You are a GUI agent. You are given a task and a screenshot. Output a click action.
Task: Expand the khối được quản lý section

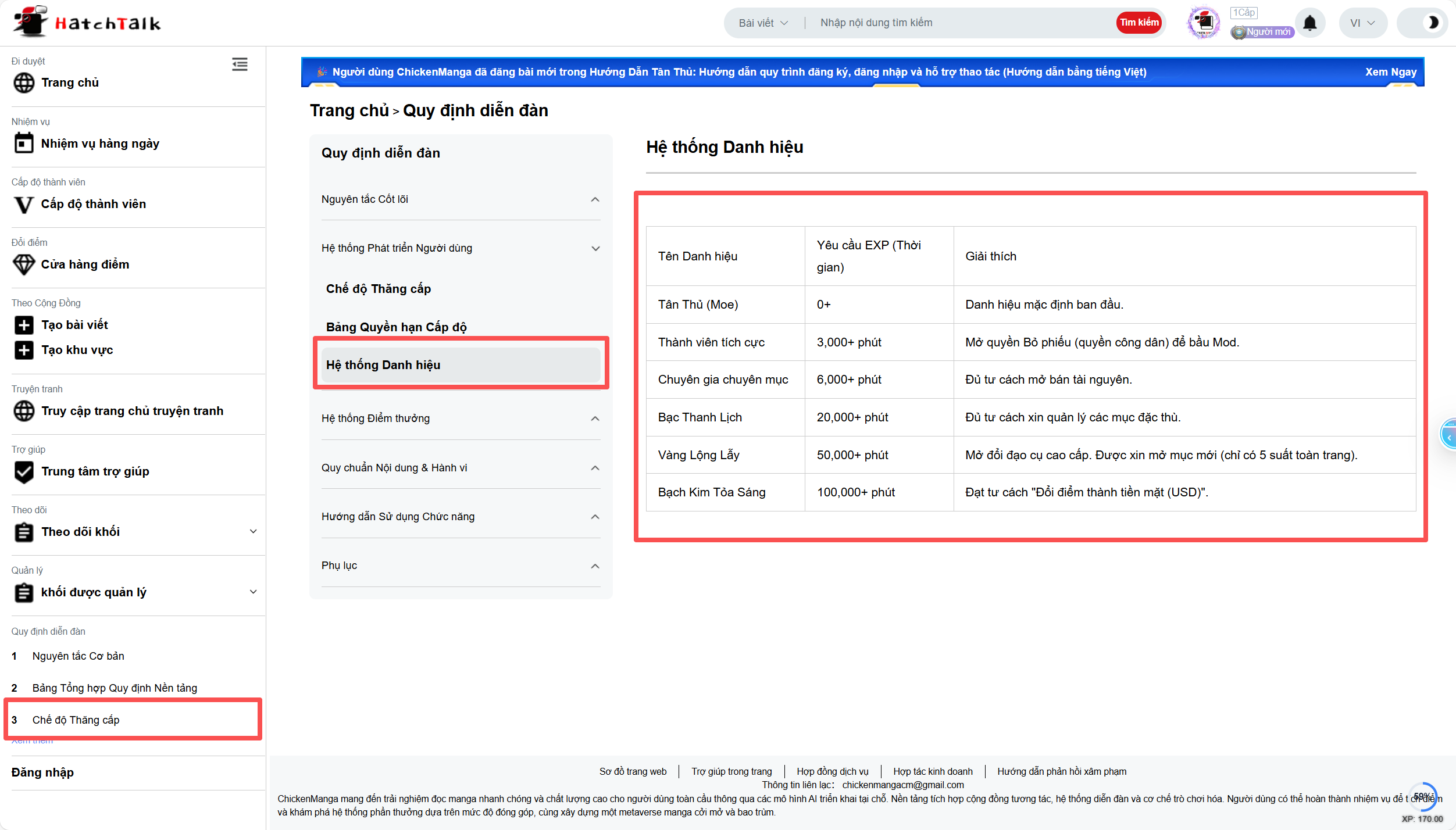253,592
